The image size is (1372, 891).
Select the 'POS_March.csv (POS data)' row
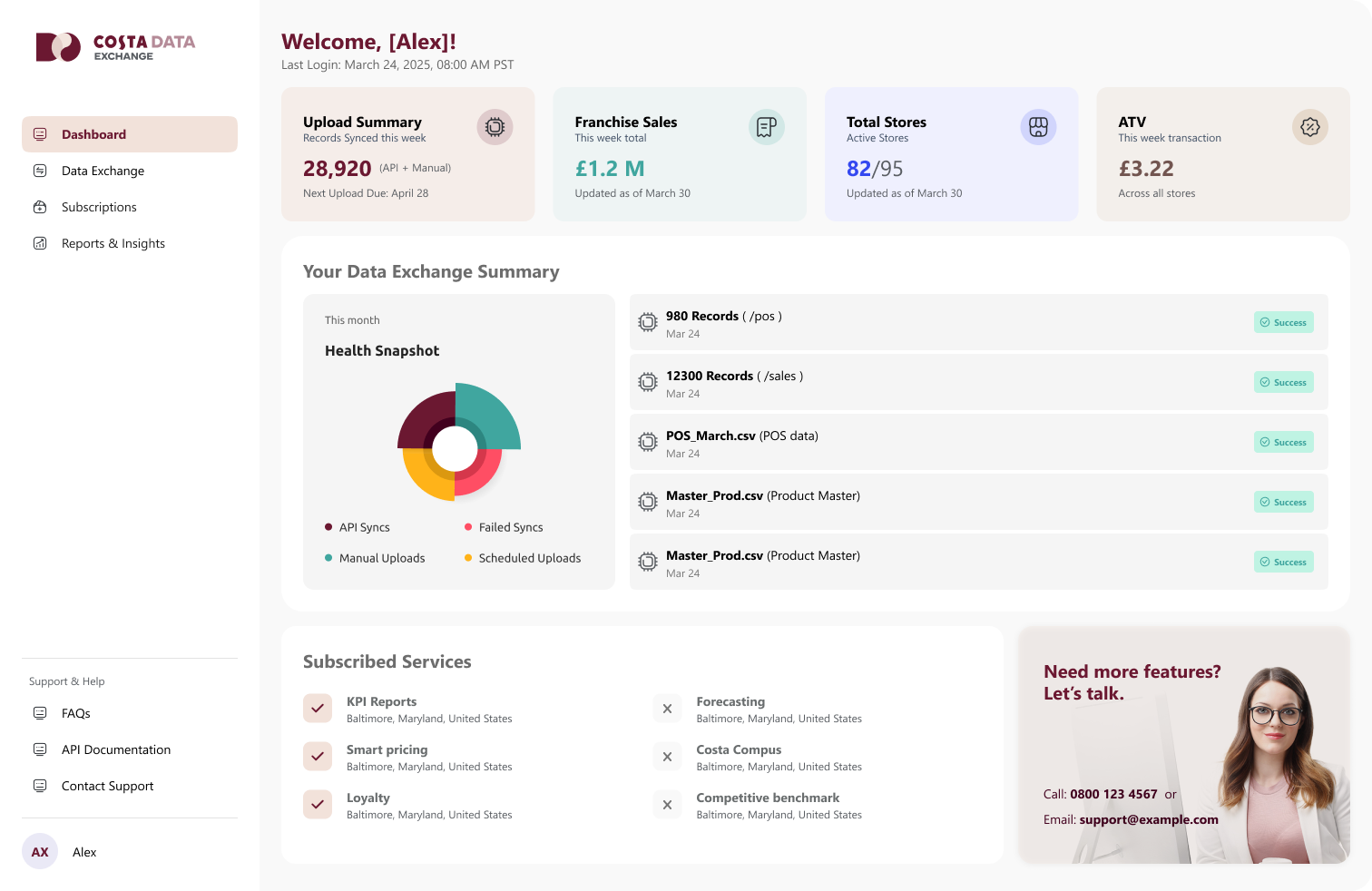(x=979, y=442)
